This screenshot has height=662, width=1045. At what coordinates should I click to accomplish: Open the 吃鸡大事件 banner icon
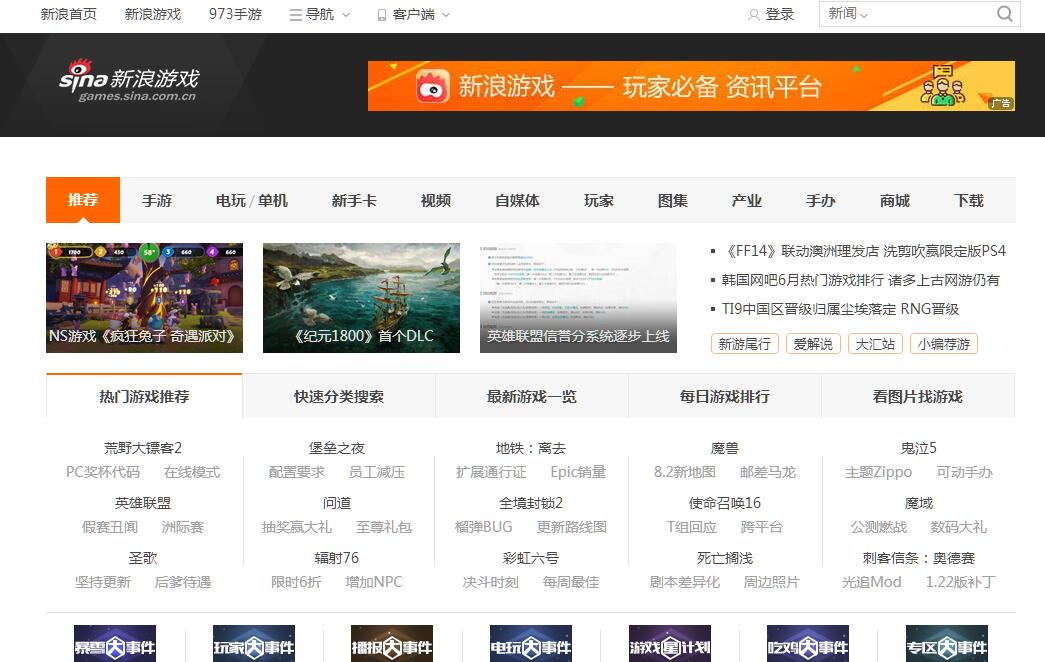(x=808, y=645)
